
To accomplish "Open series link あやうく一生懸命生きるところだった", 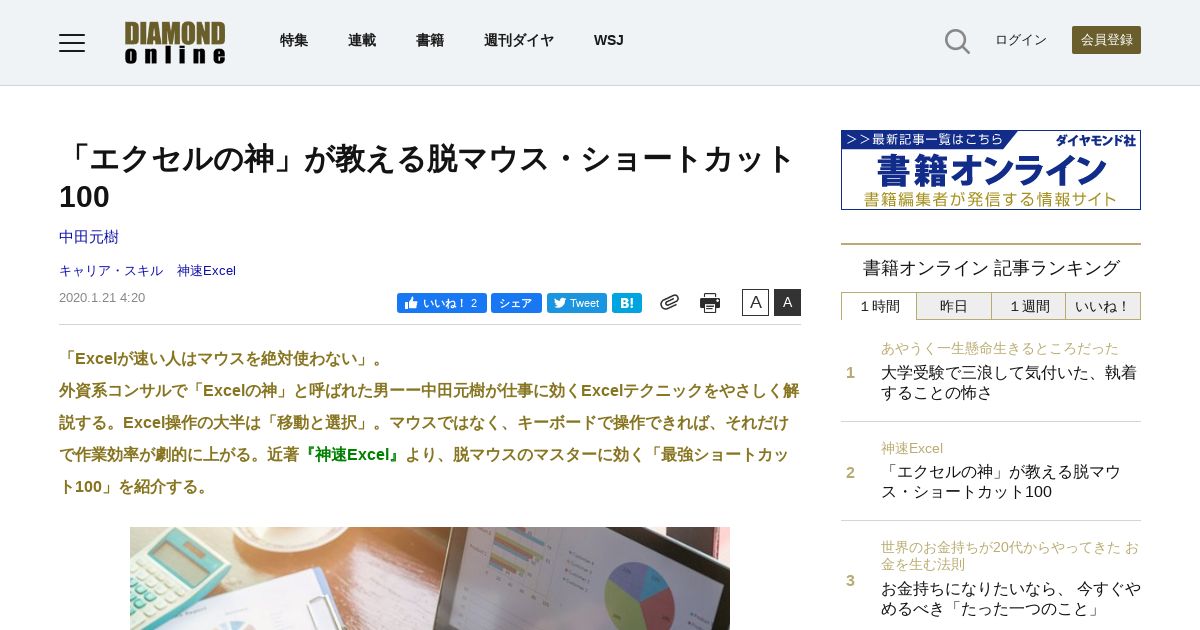I will coord(1000,348).
